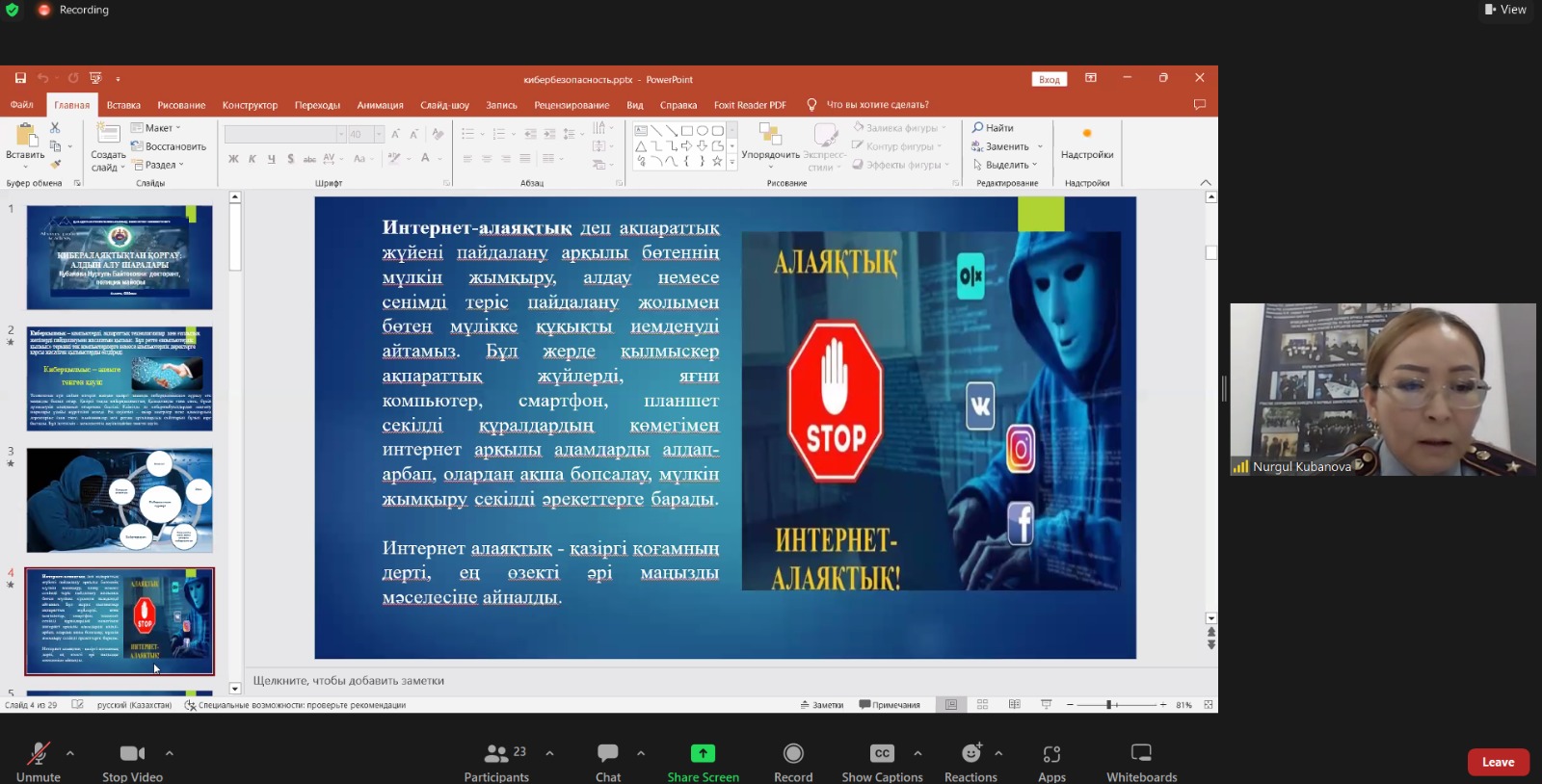
Task: Open the Participants list
Action: [x=496, y=762]
